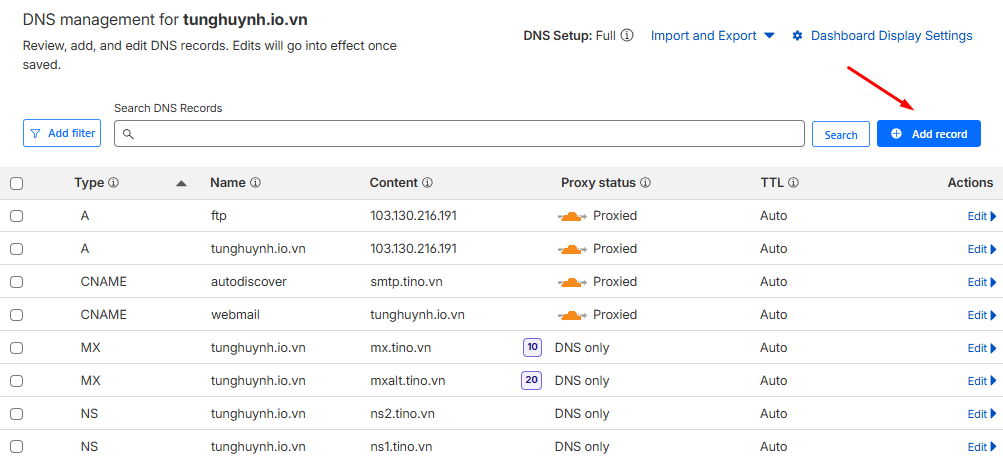Toggle the select-all records checkbox
The image size is (1003, 462).
click(x=16, y=183)
